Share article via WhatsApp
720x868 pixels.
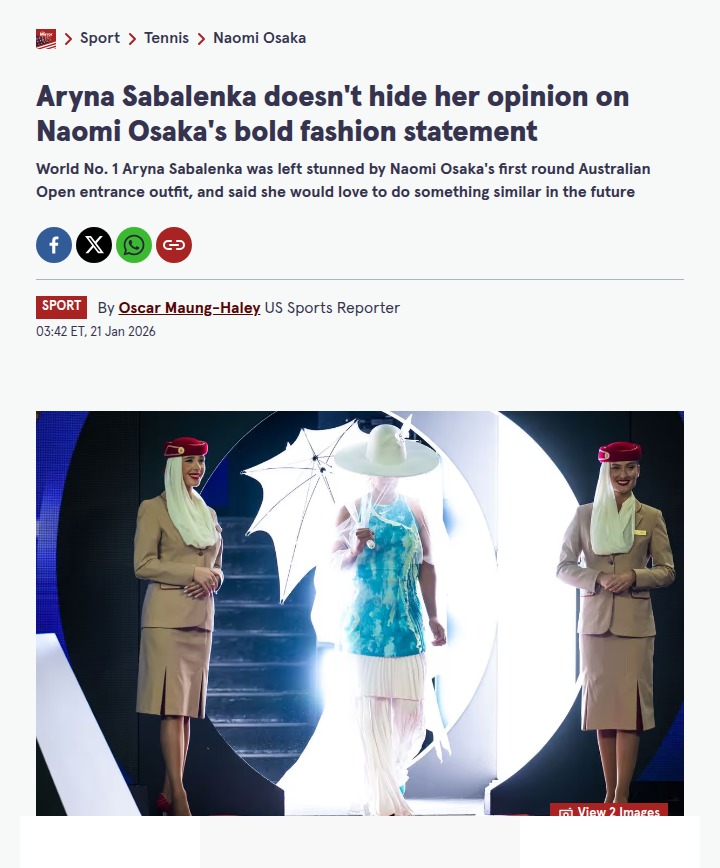click(134, 245)
